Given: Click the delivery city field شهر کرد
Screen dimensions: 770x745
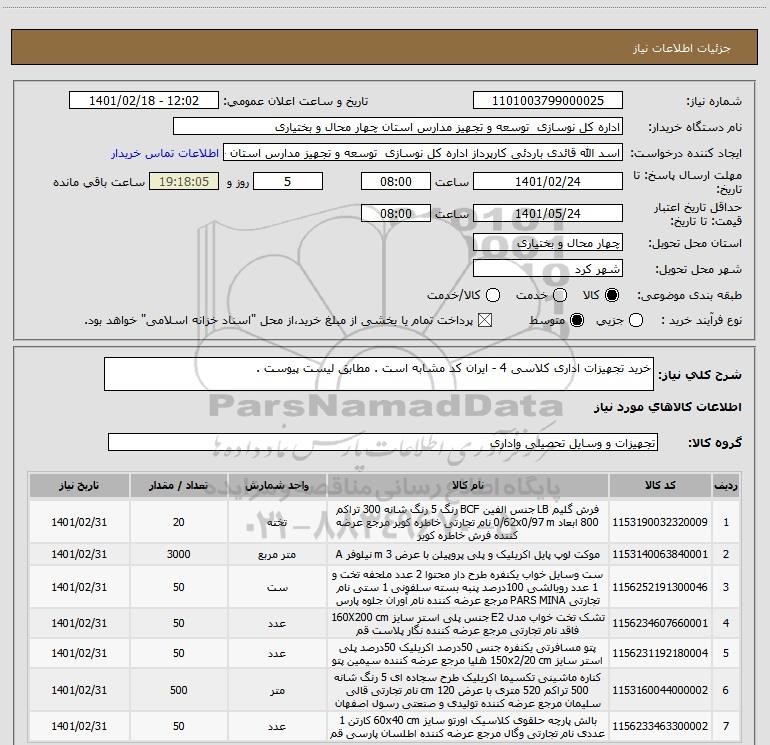Looking at the screenshot, I should point(548,269).
